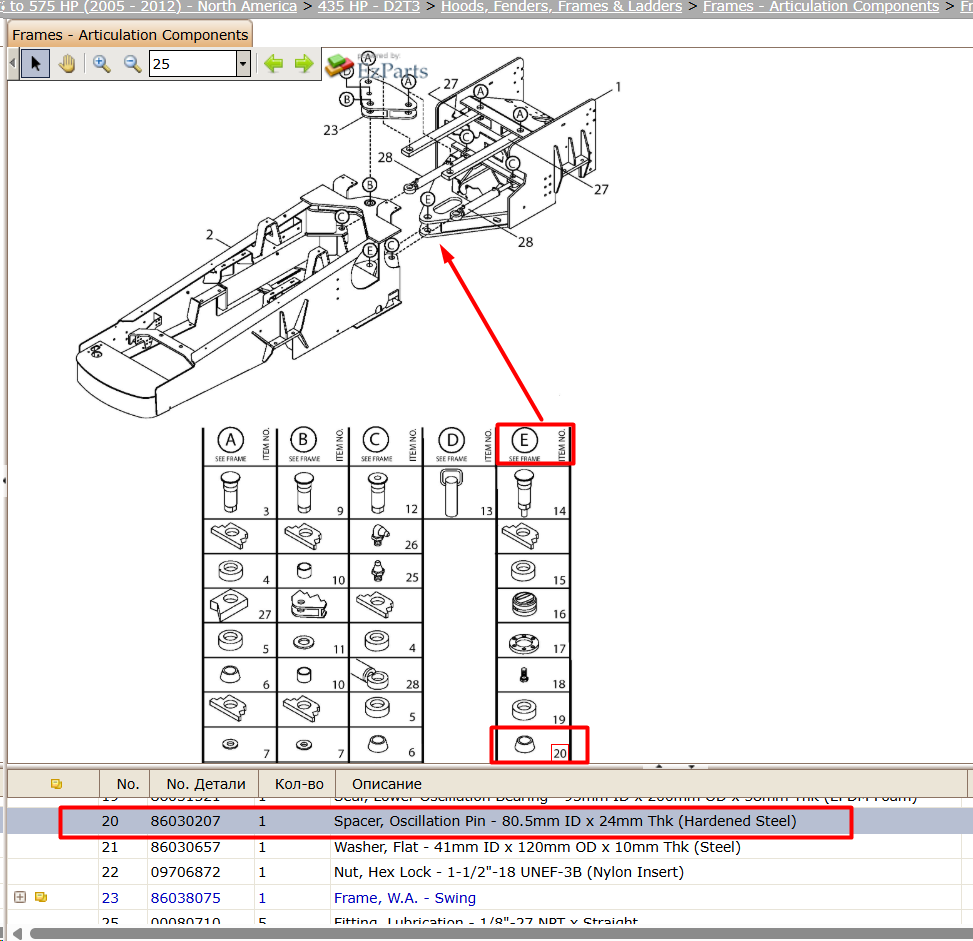Open Frames - Articulation Components breadcrumb link

point(820,6)
